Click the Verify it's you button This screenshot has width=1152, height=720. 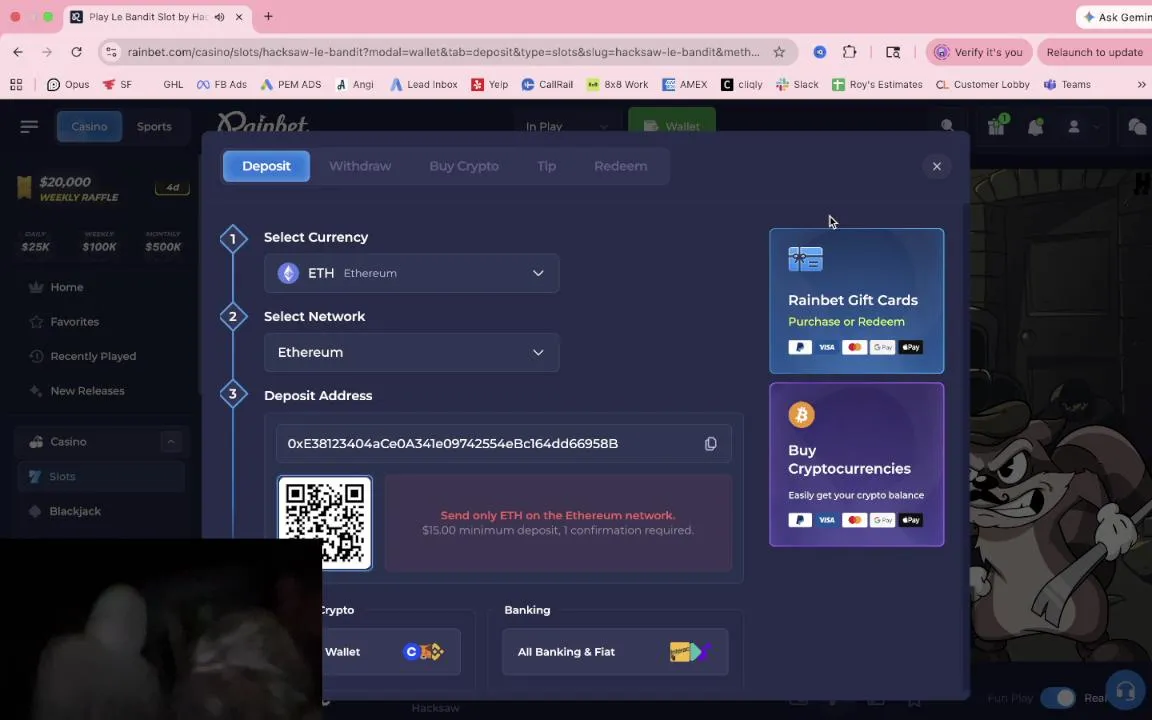[979, 52]
